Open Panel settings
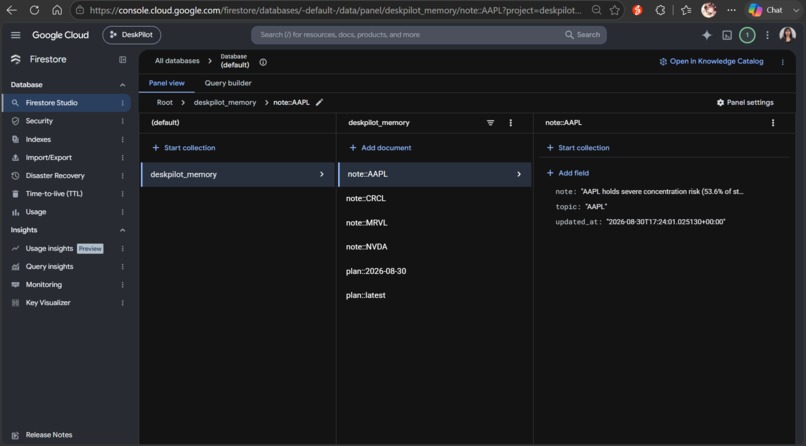806x446 pixels. click(x=745, y=102)
